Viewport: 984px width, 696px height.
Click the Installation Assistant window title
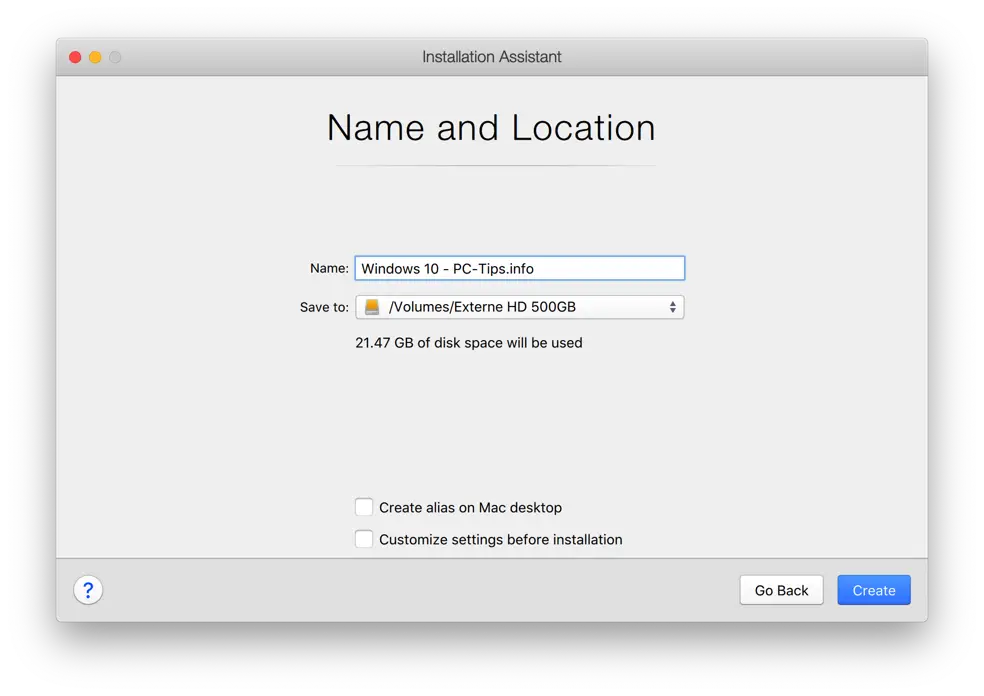coord(491,56)
